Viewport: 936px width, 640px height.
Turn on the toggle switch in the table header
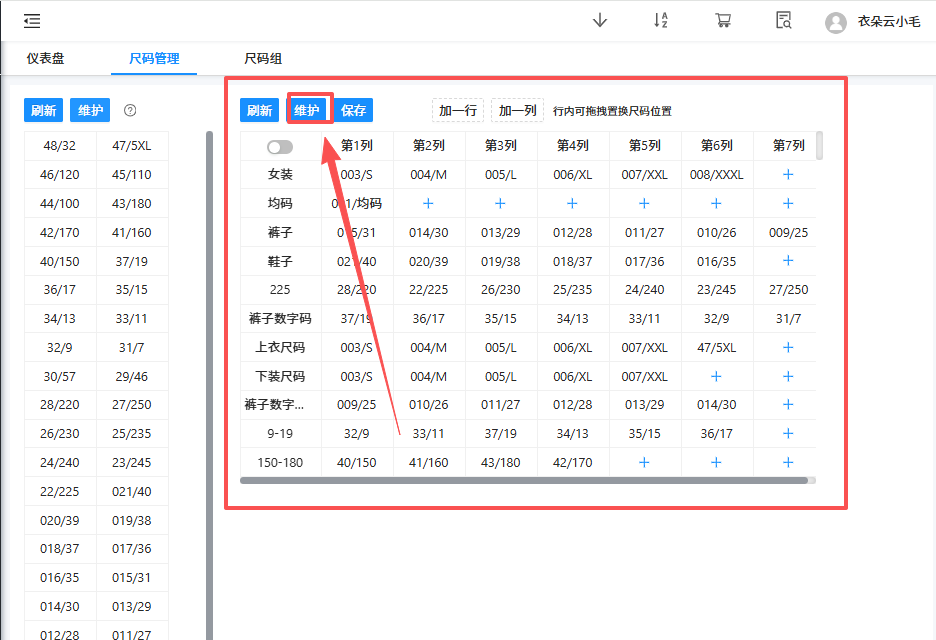(280, 145)
